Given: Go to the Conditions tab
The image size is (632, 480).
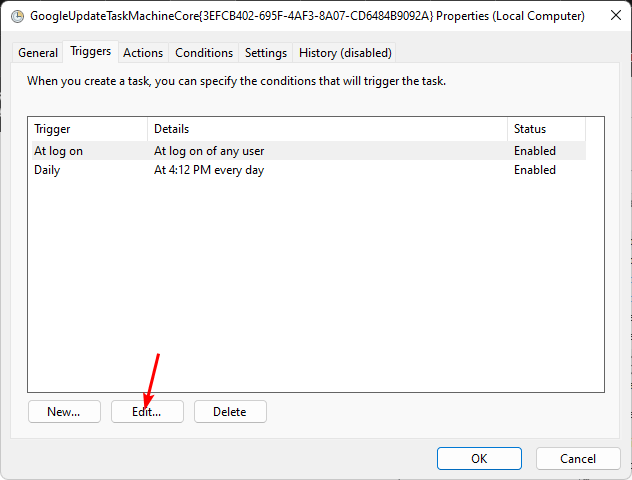Looking at the screenshot, I should coord(204,53).
